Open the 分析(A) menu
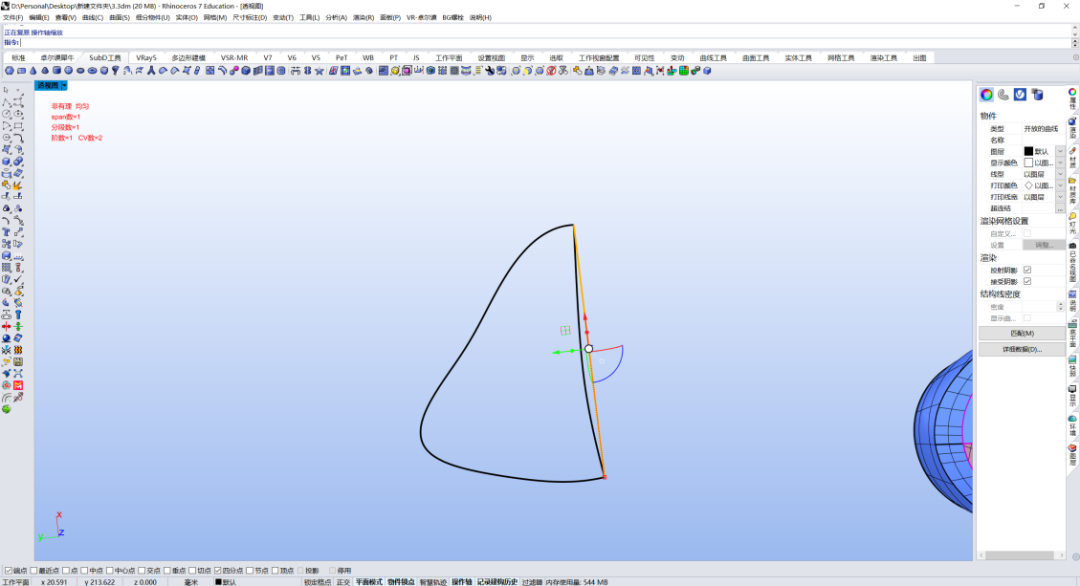 [336, 17]
